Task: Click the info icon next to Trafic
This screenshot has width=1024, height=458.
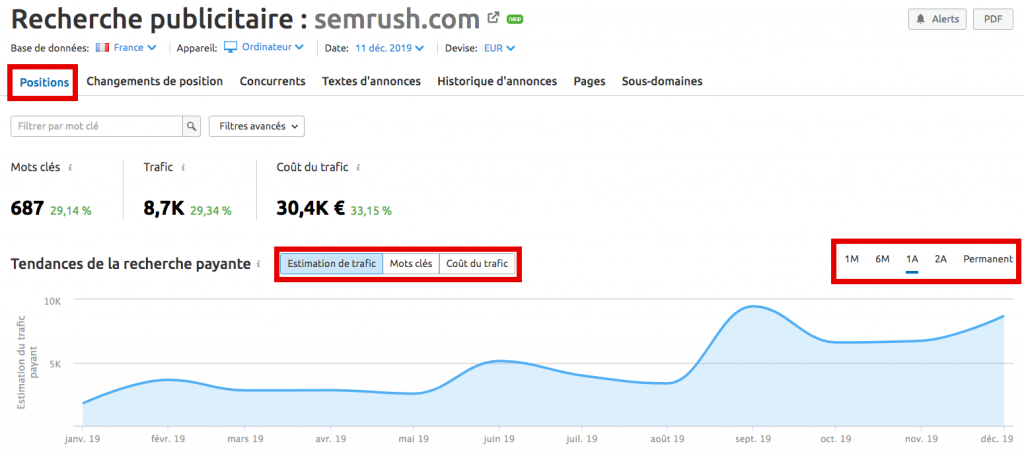Action: pos(184,168)
